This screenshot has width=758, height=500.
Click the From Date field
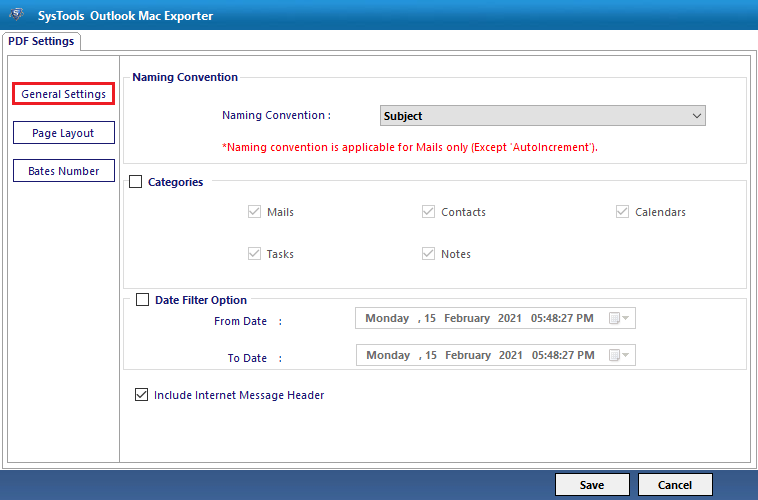click(495, 318)
